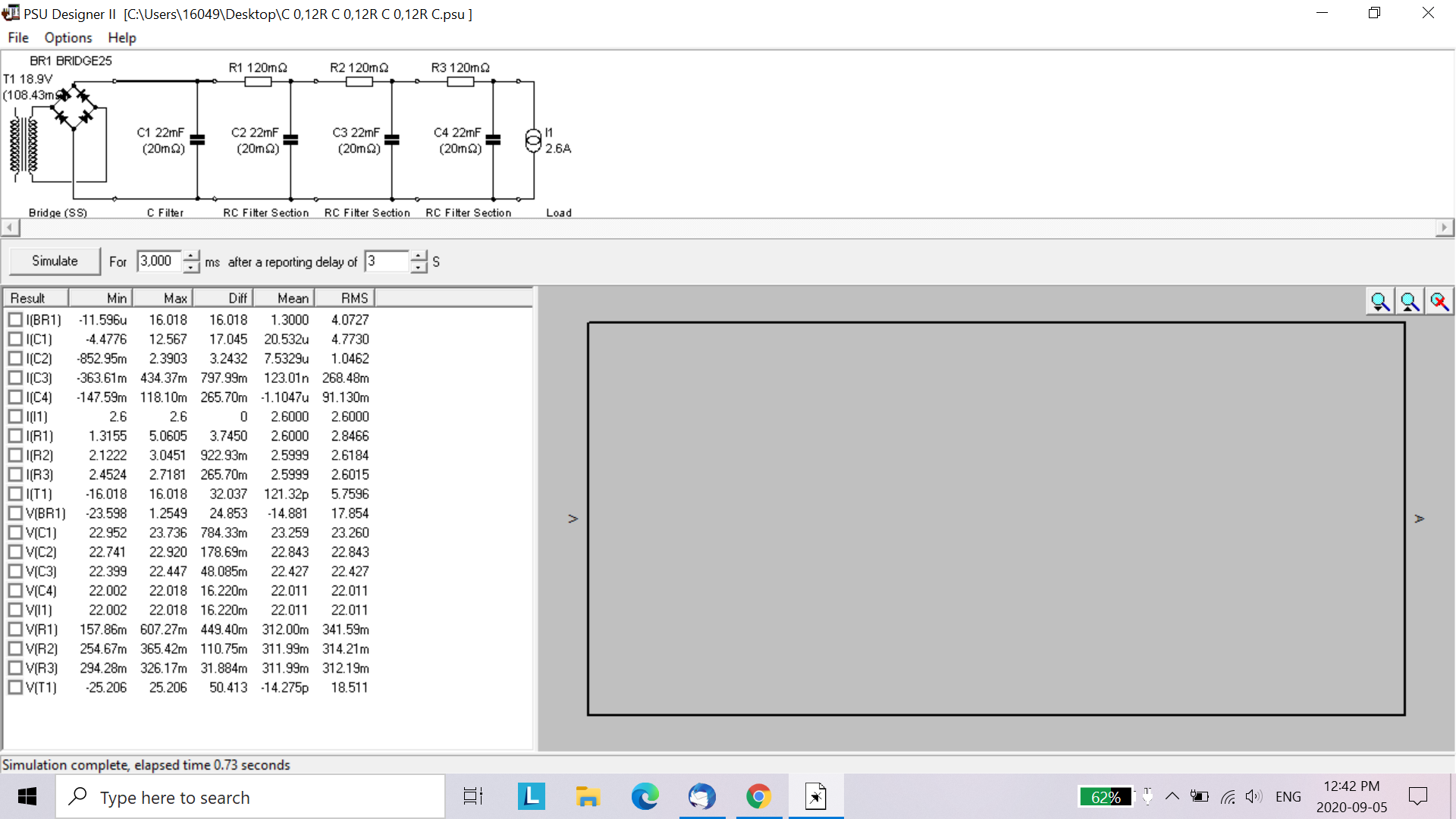Open the volume control in system tray

(1254, 796)
